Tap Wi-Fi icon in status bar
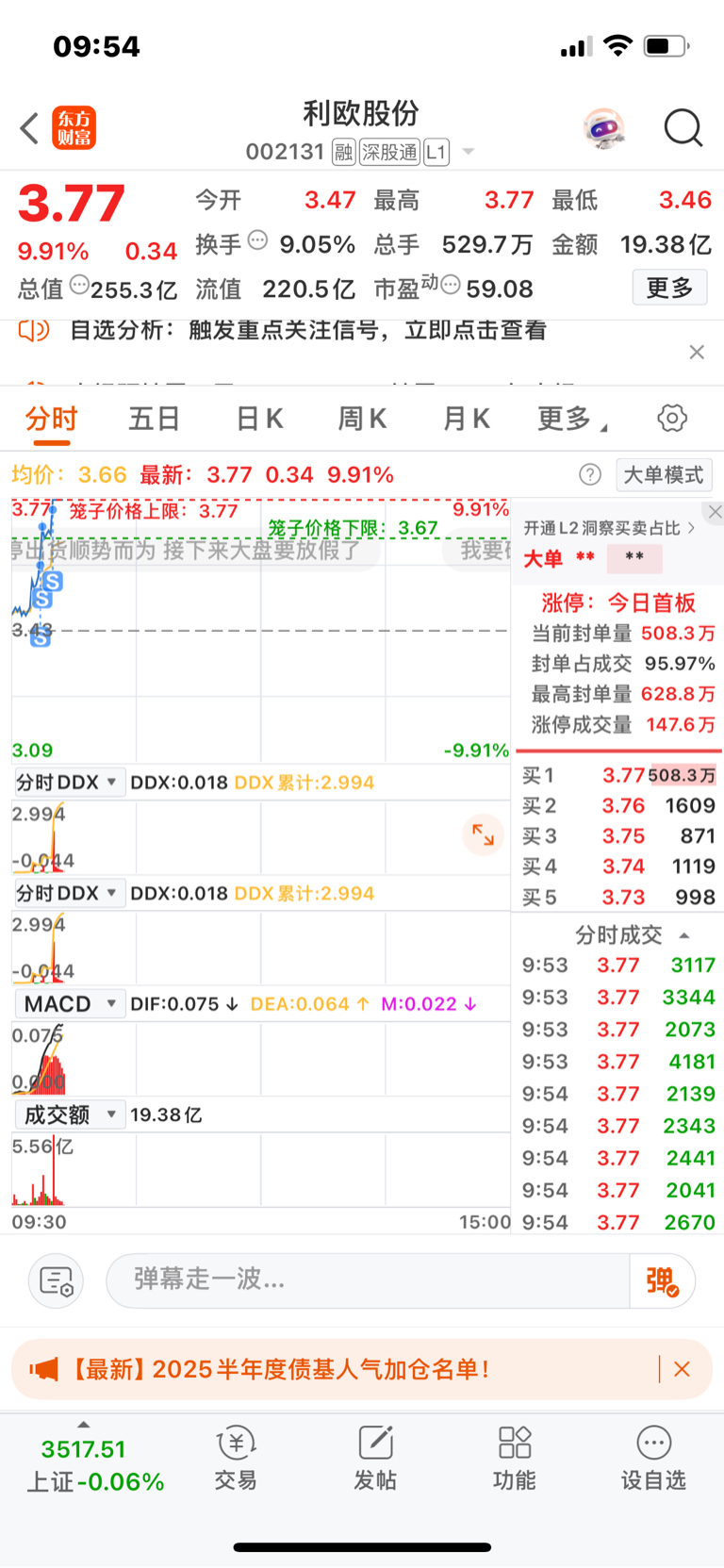The height and width of the screenshot is (1568, 724). pyautogui.click(x=617, y=45)
